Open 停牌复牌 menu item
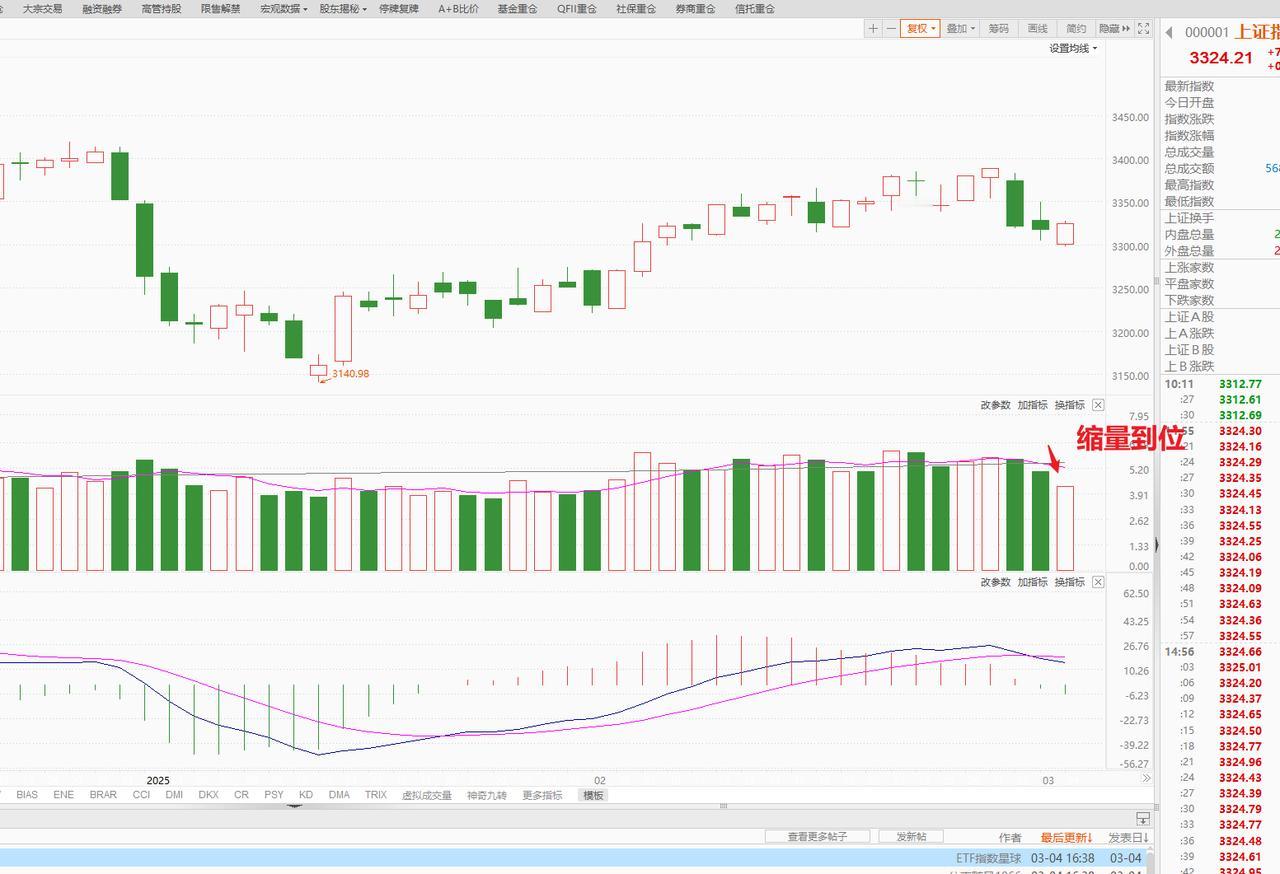Viewport: 1280px width, 874px height. click(x=399, y=8)
